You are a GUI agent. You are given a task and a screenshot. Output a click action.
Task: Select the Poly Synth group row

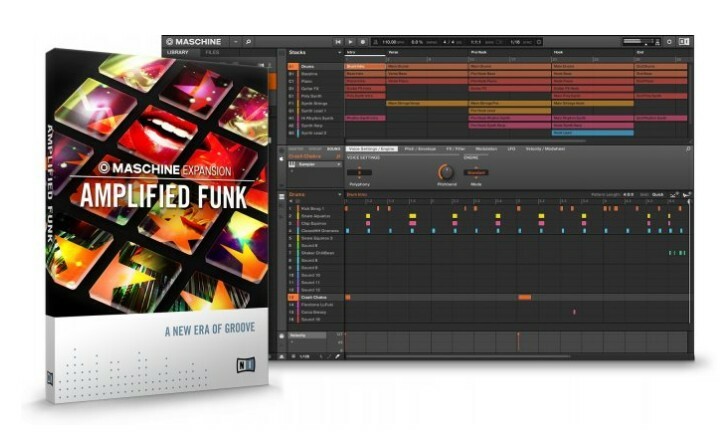pyautogui.click(x=315, y=96)
